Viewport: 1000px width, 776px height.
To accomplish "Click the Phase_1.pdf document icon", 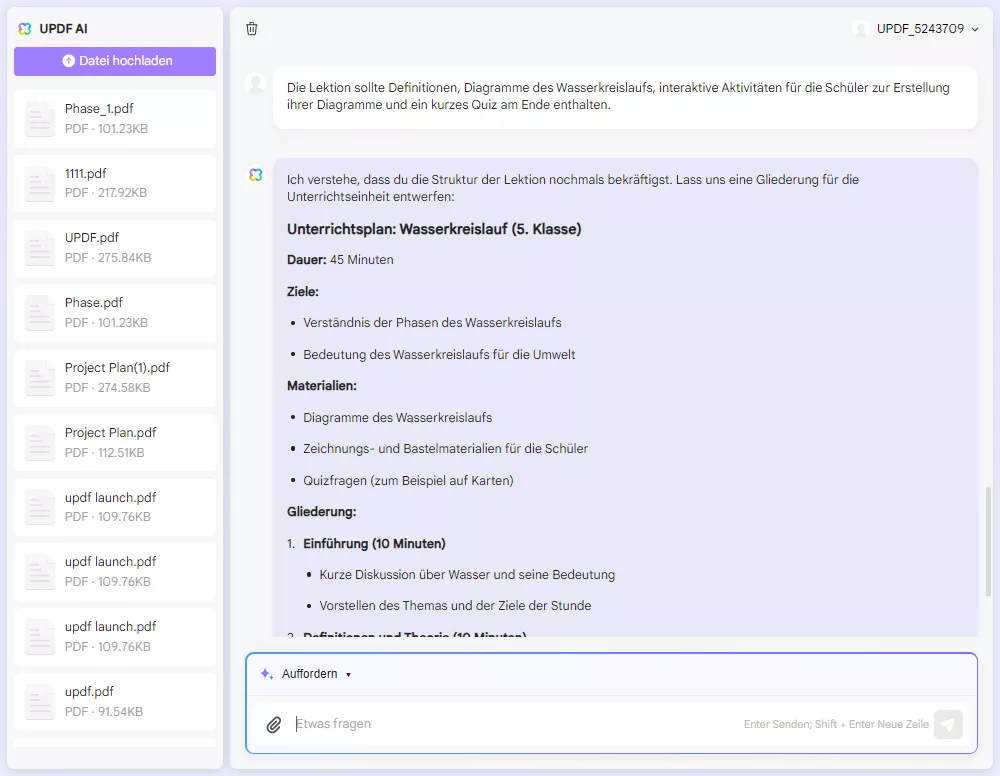I will click(x=40, y=119).
